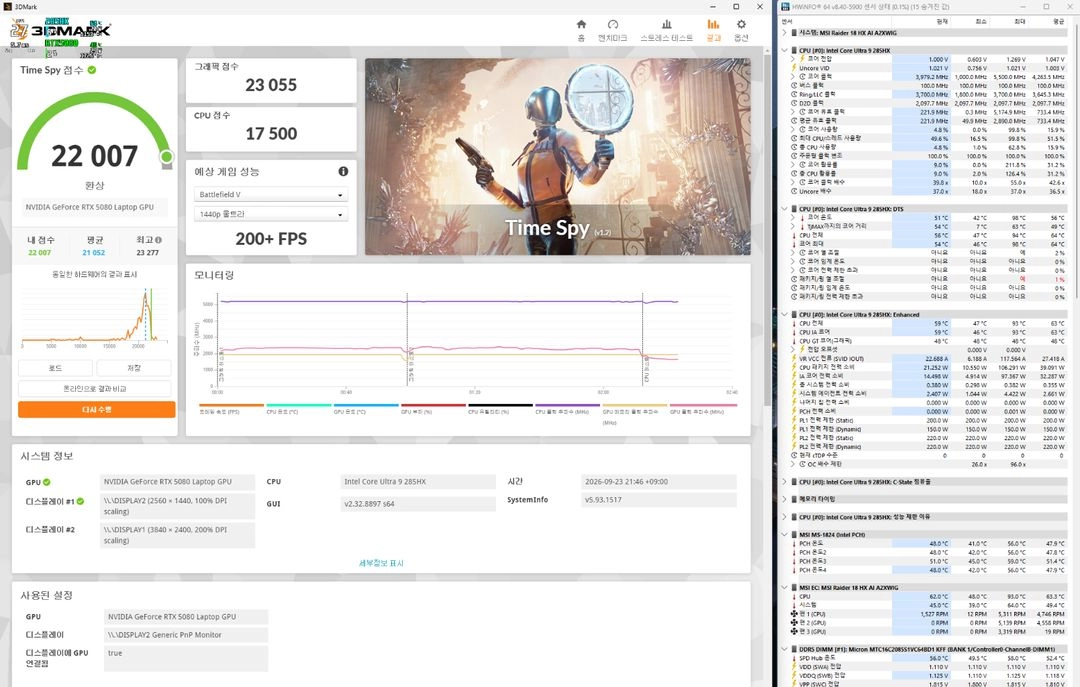Image resolution: width=1080 pixels, height=687 pixels.
Task: Click the Average column header in HWiNFO
Action: click(1059, 21)
